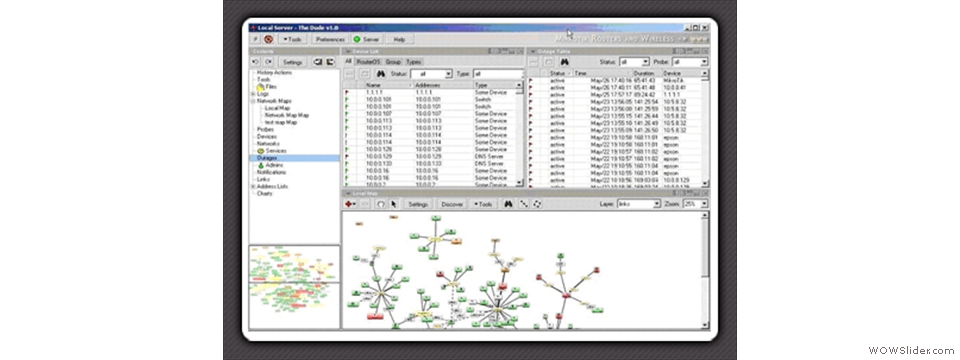Image resolution: width=960 pixels, height=360 pixels.
Task: Open the Files folder in contents tree
Action: (x=266, y=86)
